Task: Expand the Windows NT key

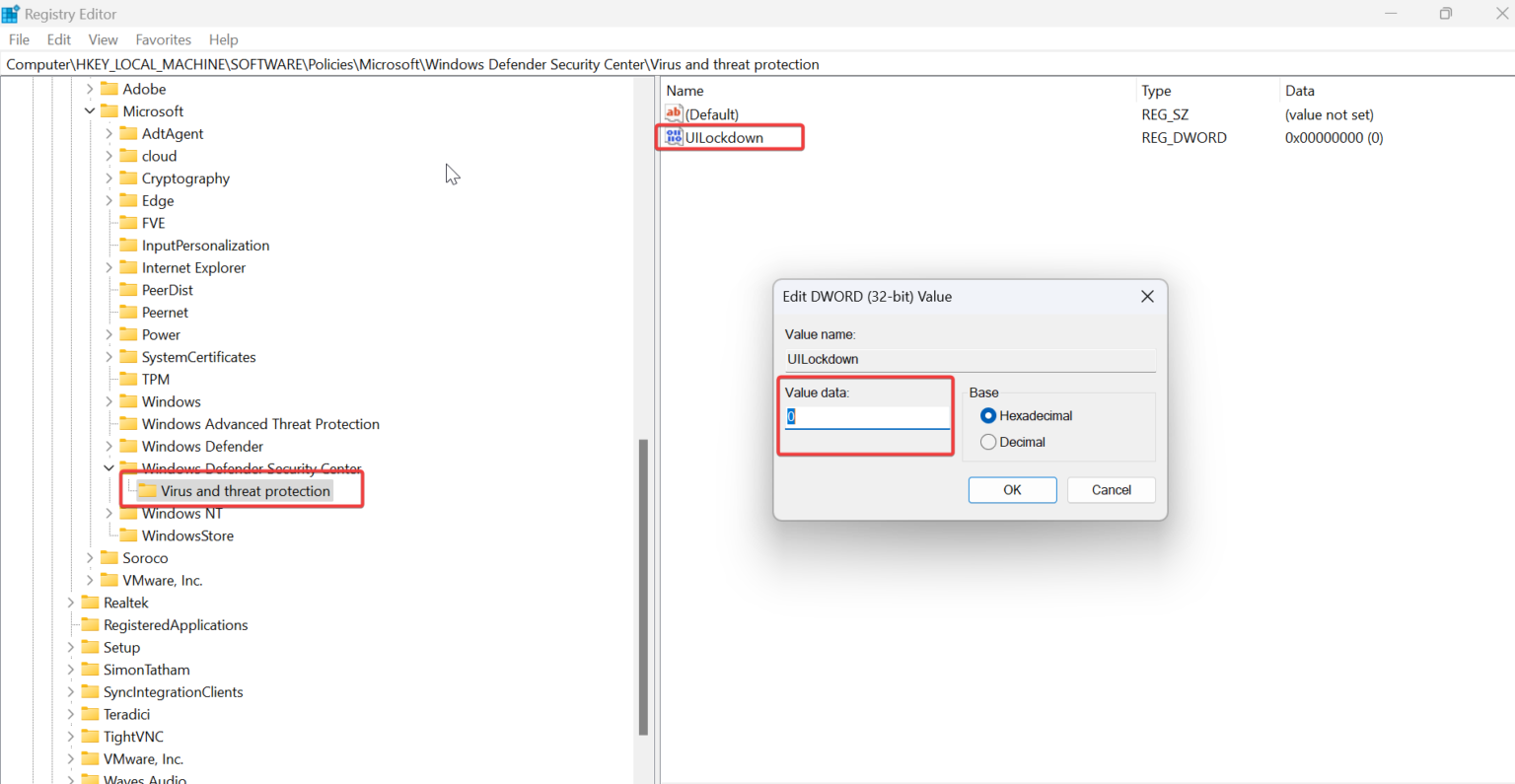Action: pyautogui.click(x=108, y=513)
